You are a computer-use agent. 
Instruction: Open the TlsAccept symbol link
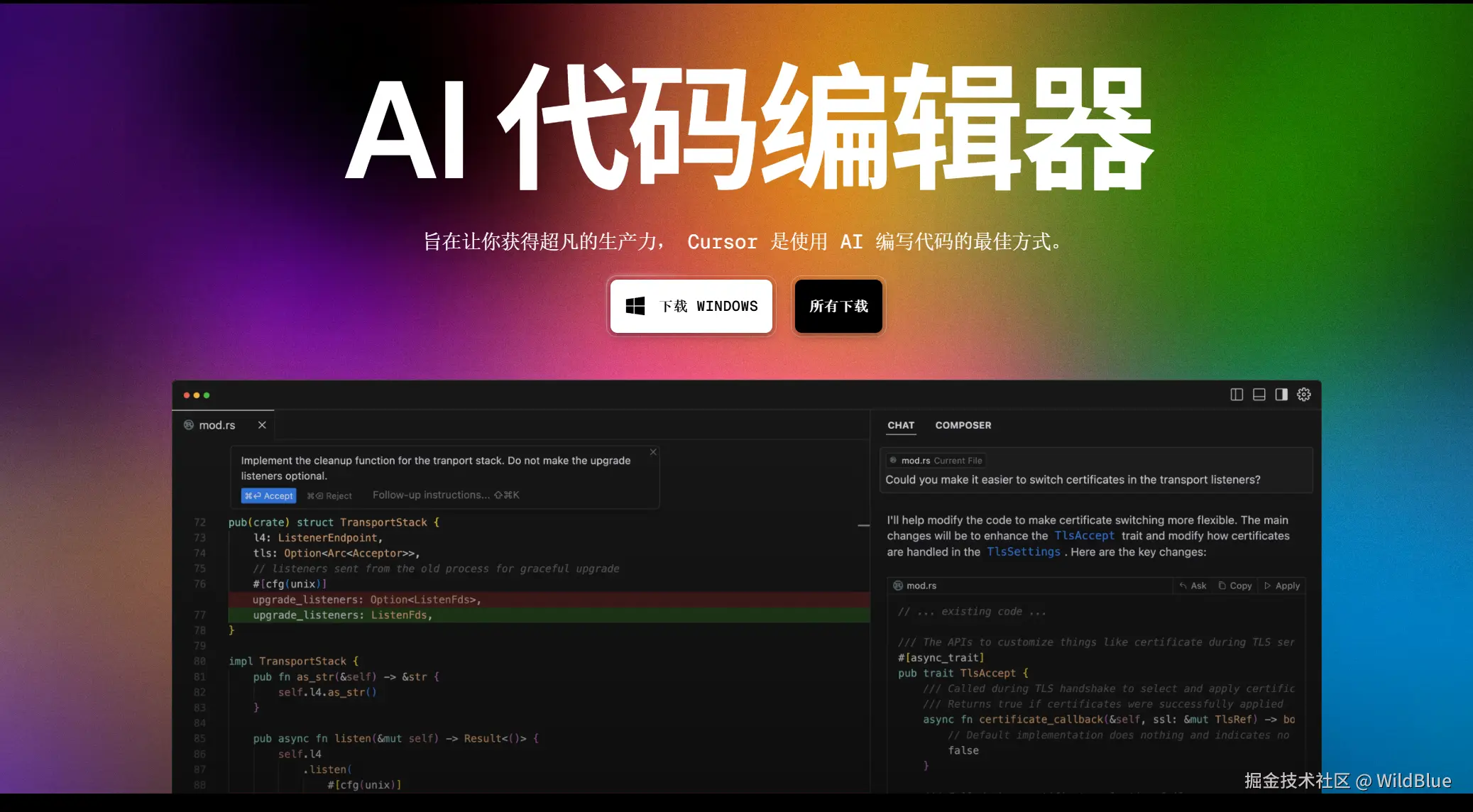pyautogui.click(x=1084, y=536)
